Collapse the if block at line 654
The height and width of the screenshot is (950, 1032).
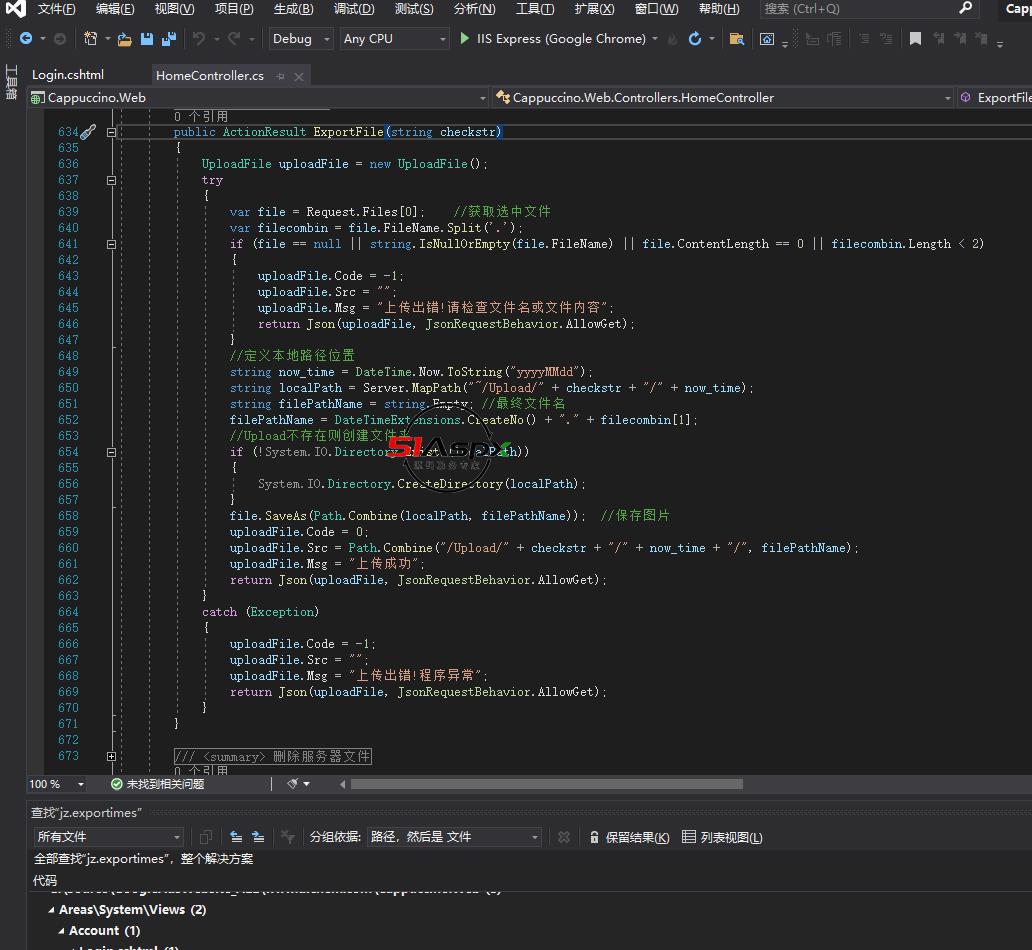point(111,452)
